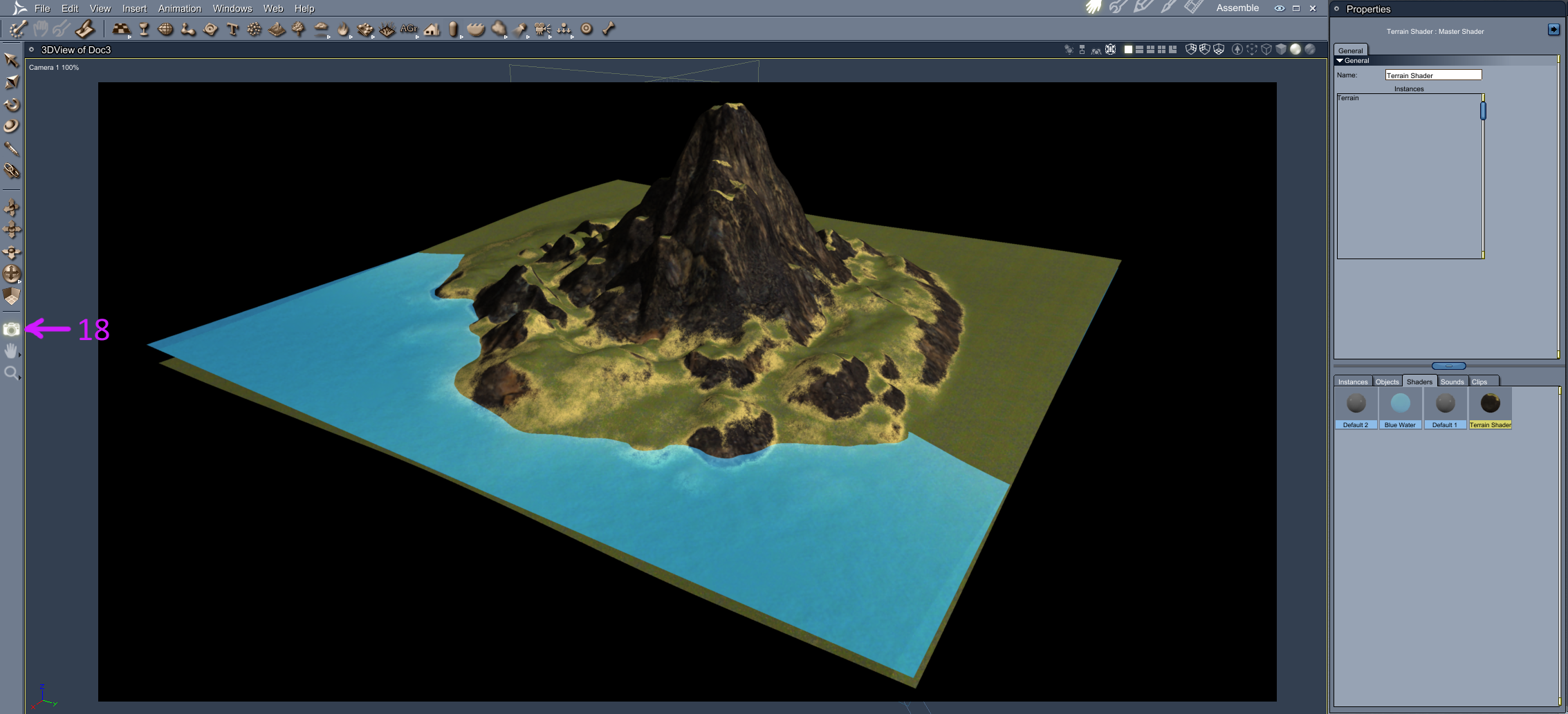
Task: Insert a Bone from the toolbar
Action: pos(608,29)
